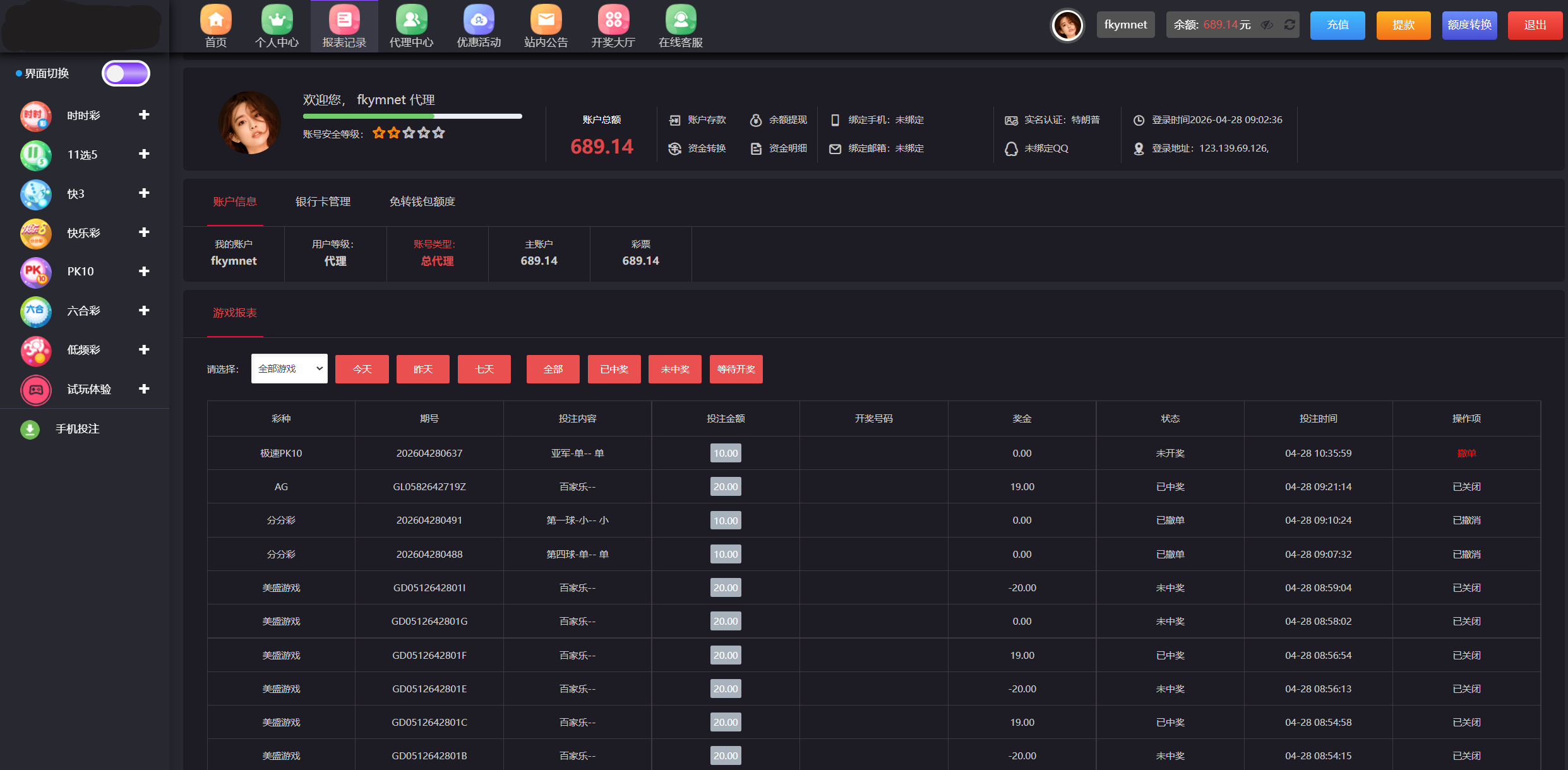Filter bets with the 已中奖 button
This screenshot has height=770, width=1568.
614,370
